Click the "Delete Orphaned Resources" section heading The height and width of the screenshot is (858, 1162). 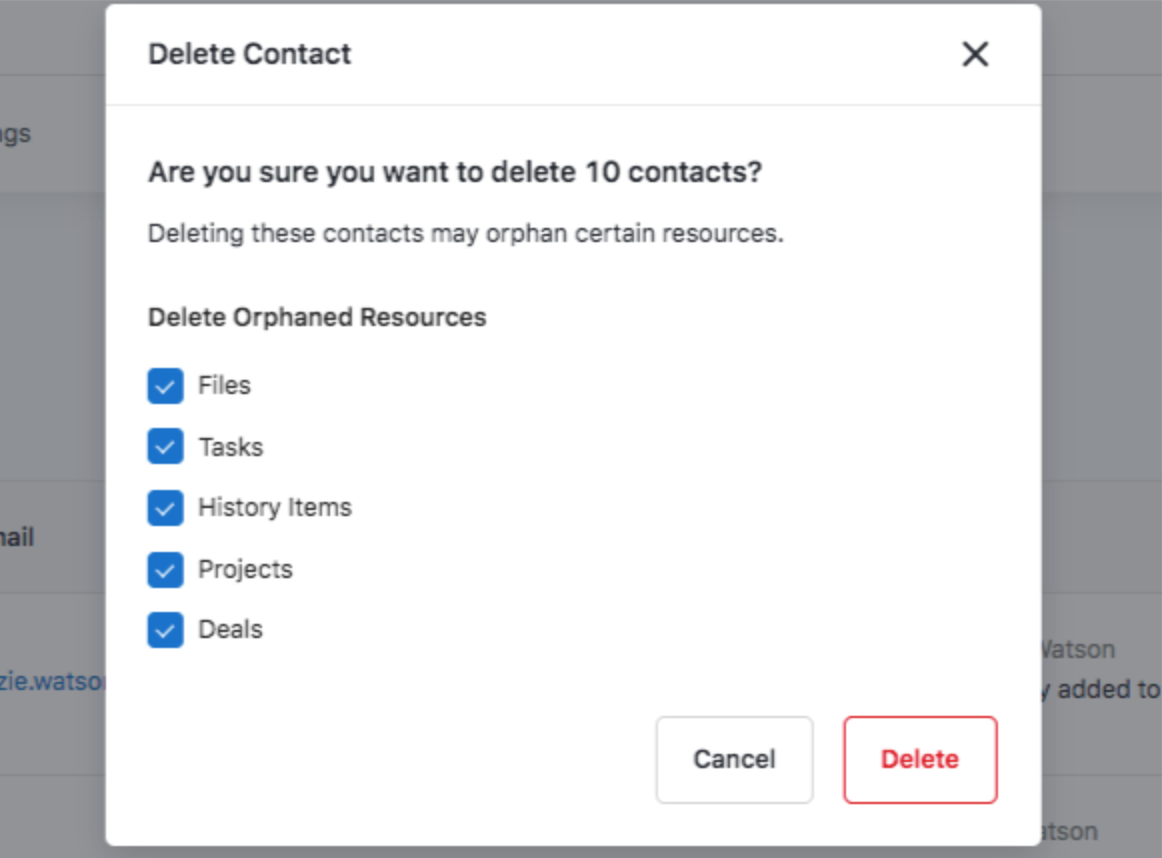pos(317,318)
